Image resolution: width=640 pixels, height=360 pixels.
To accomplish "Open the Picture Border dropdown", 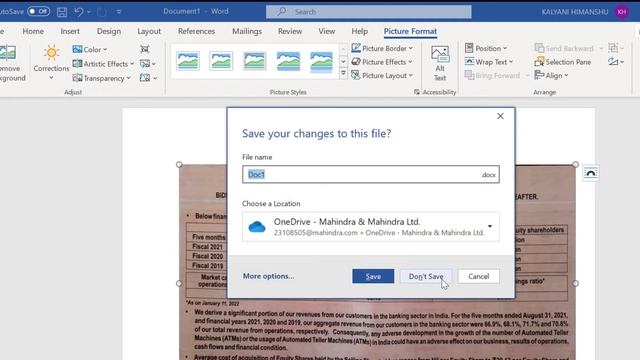I will tap(382, 48).
